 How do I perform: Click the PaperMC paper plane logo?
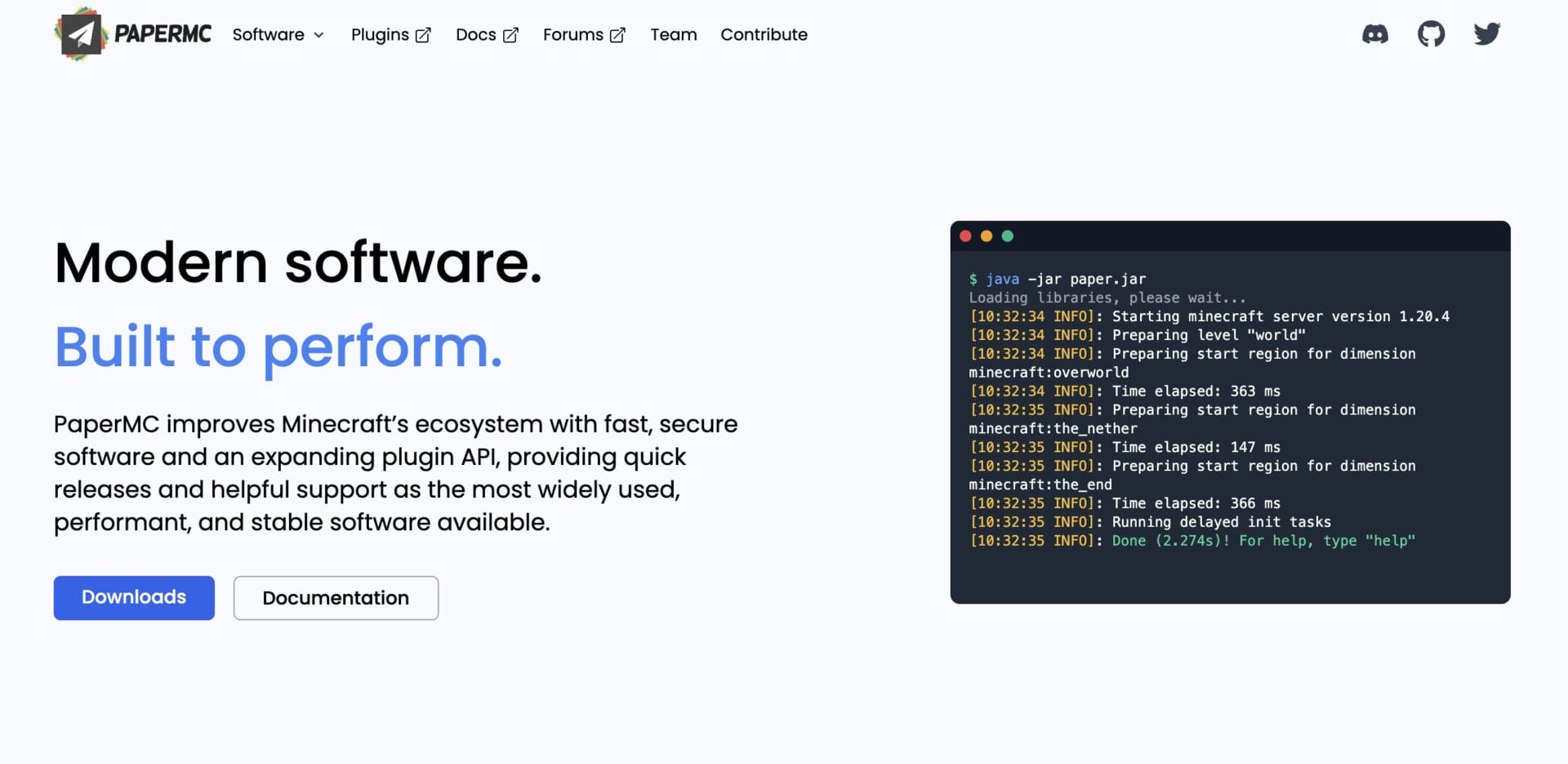pos(81,34)
